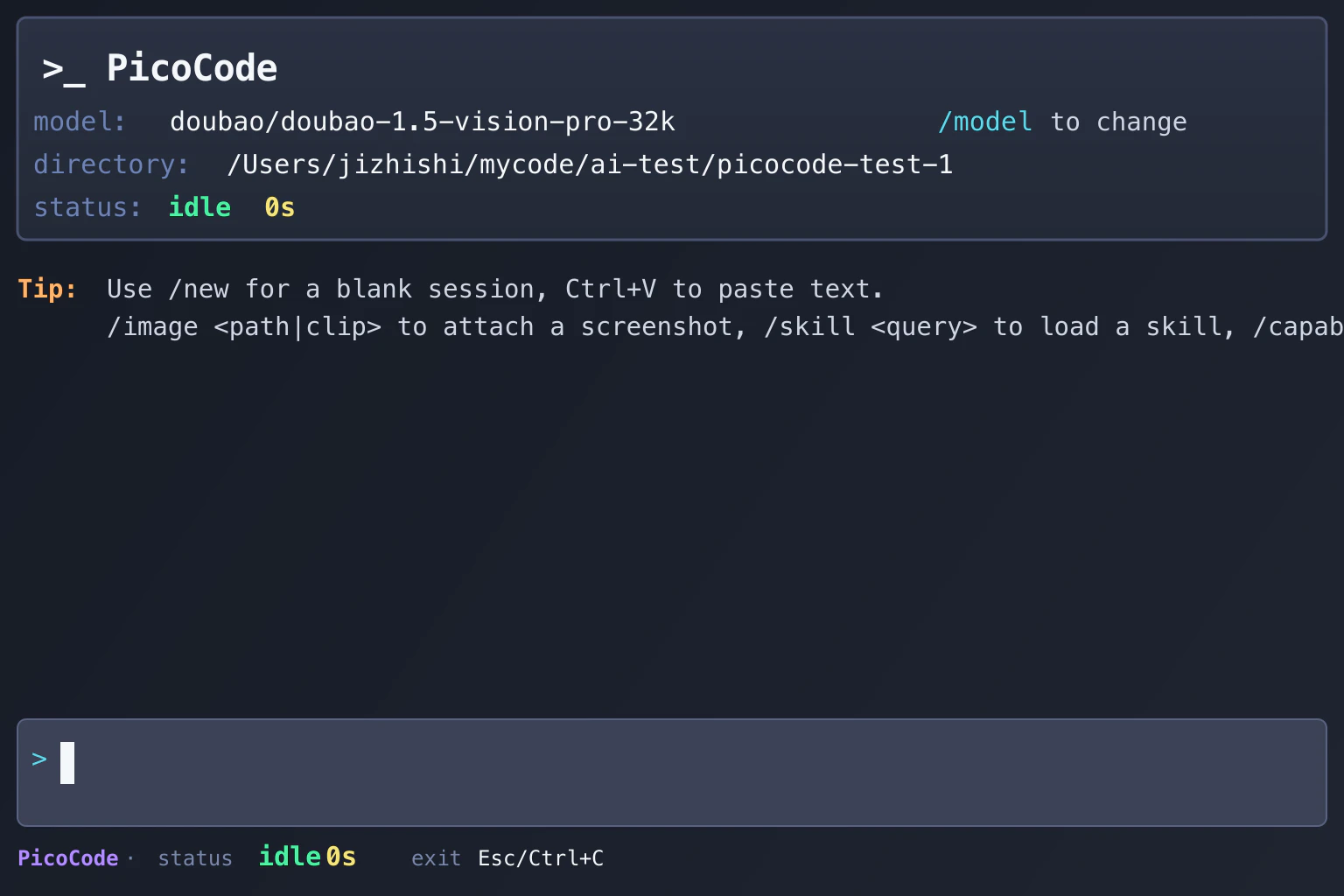Click the blinking text cursor block
Viewport: 1344px width, 896px height.
point(67,763)
